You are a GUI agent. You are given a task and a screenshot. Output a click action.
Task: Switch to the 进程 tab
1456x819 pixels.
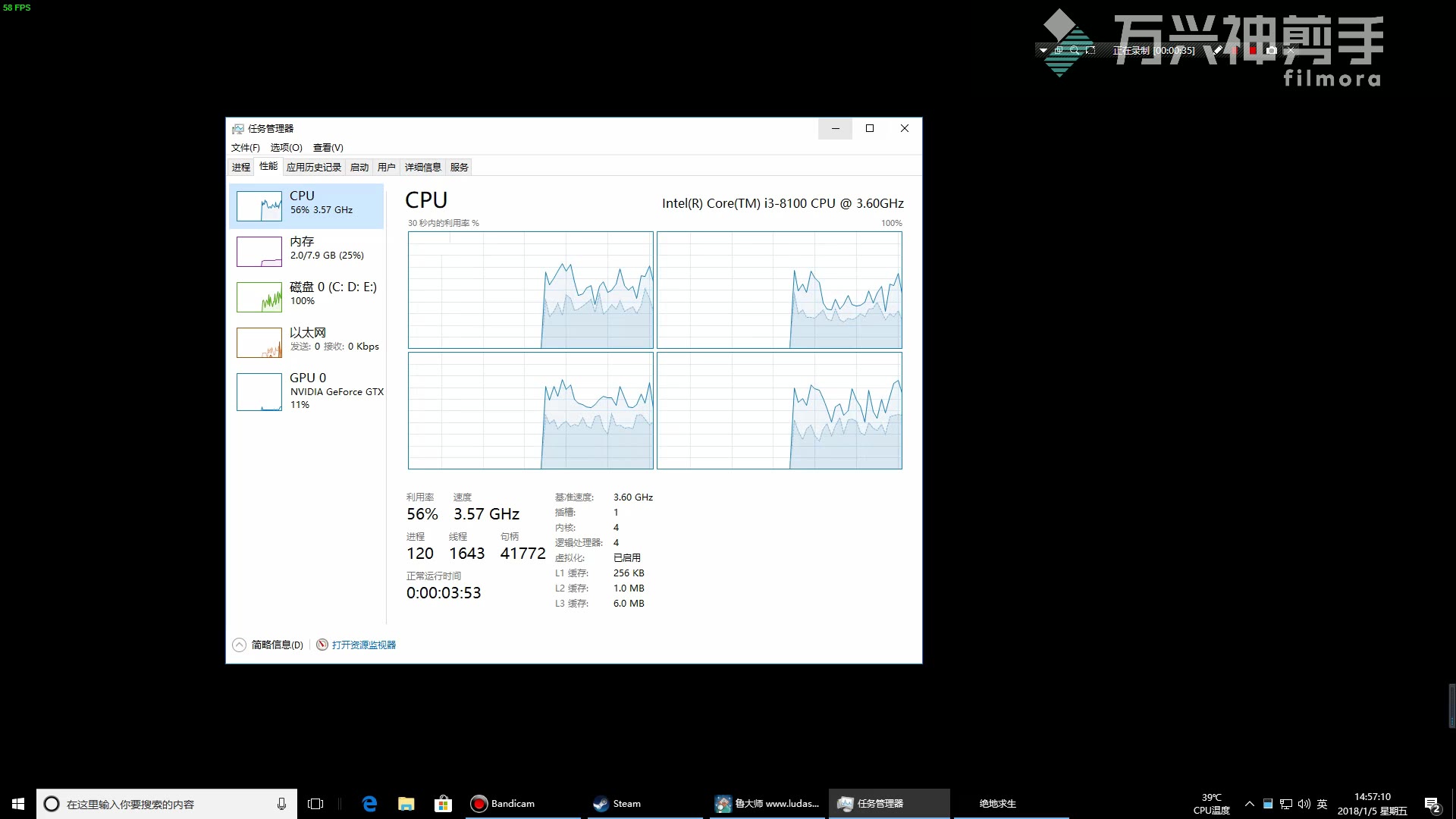click(x=241, y=167)
